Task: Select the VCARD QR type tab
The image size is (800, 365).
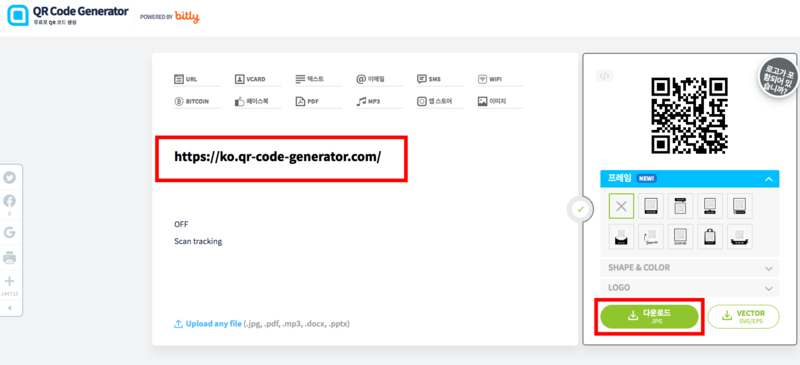Action: [x=257, y=80]
